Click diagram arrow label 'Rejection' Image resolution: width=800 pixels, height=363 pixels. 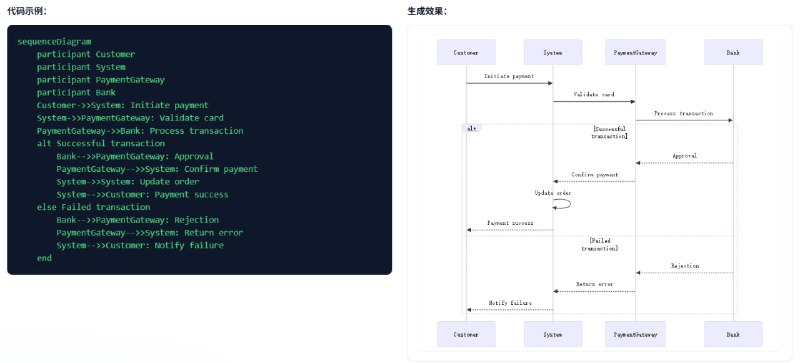pos(685,266)
